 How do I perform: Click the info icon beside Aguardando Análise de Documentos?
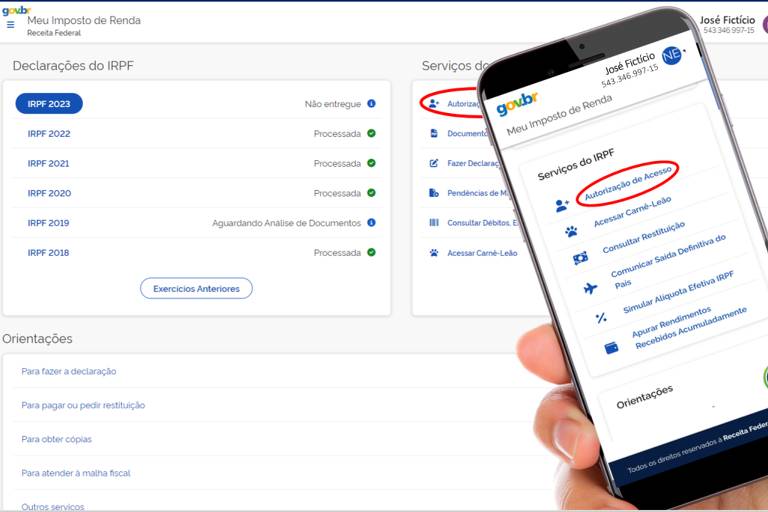click(371, 222)
